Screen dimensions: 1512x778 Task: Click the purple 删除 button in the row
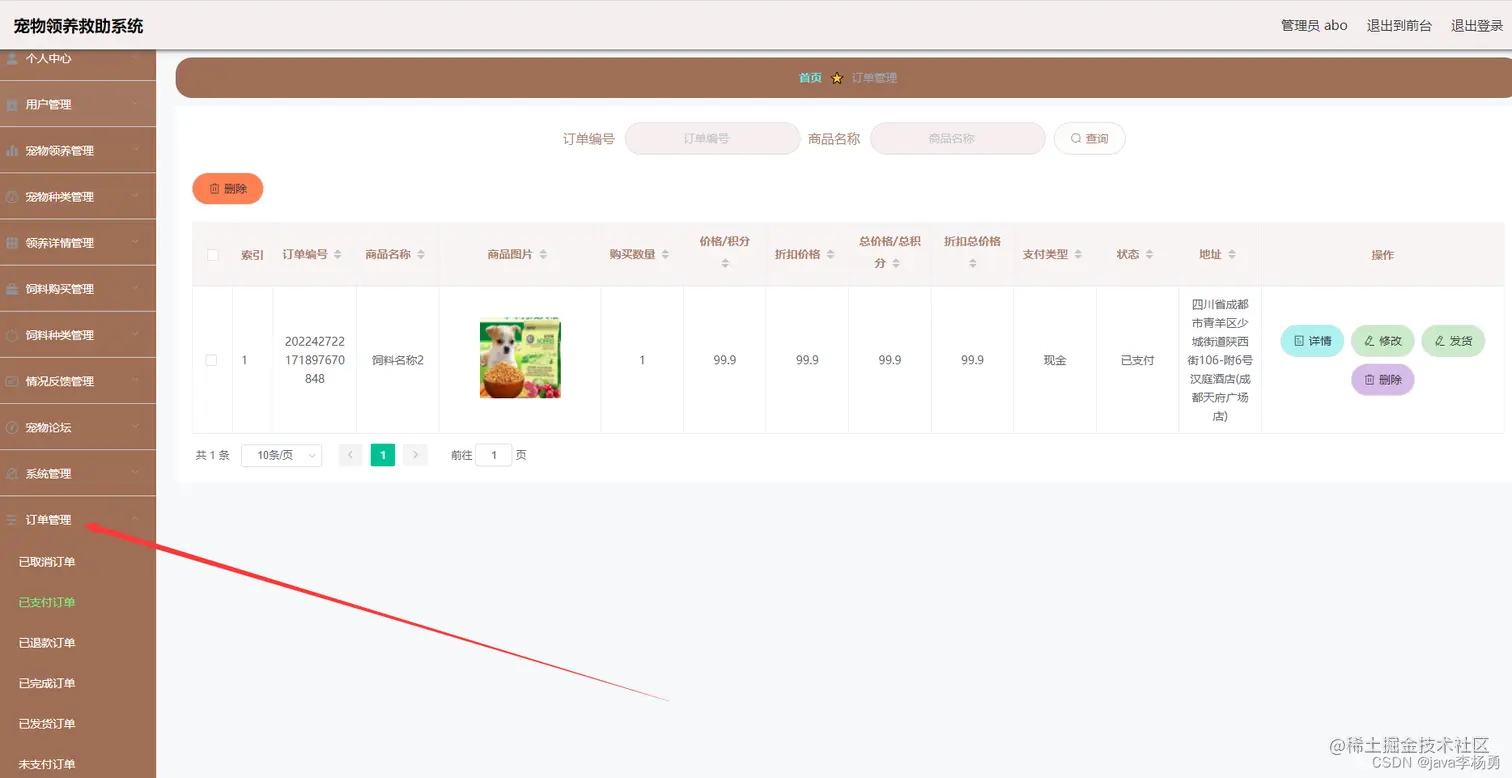pyautogui.click(x=1383, y=380)
